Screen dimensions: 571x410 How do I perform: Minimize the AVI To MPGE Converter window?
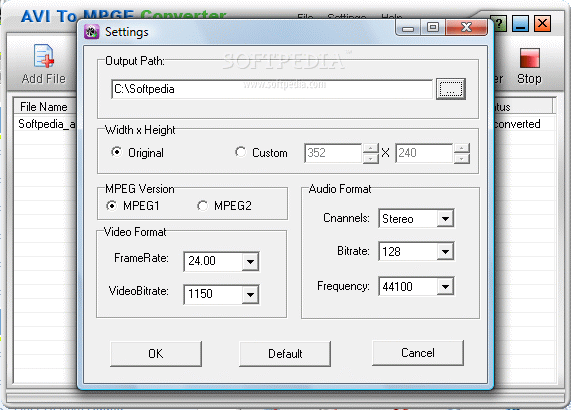tap(520, 24)
